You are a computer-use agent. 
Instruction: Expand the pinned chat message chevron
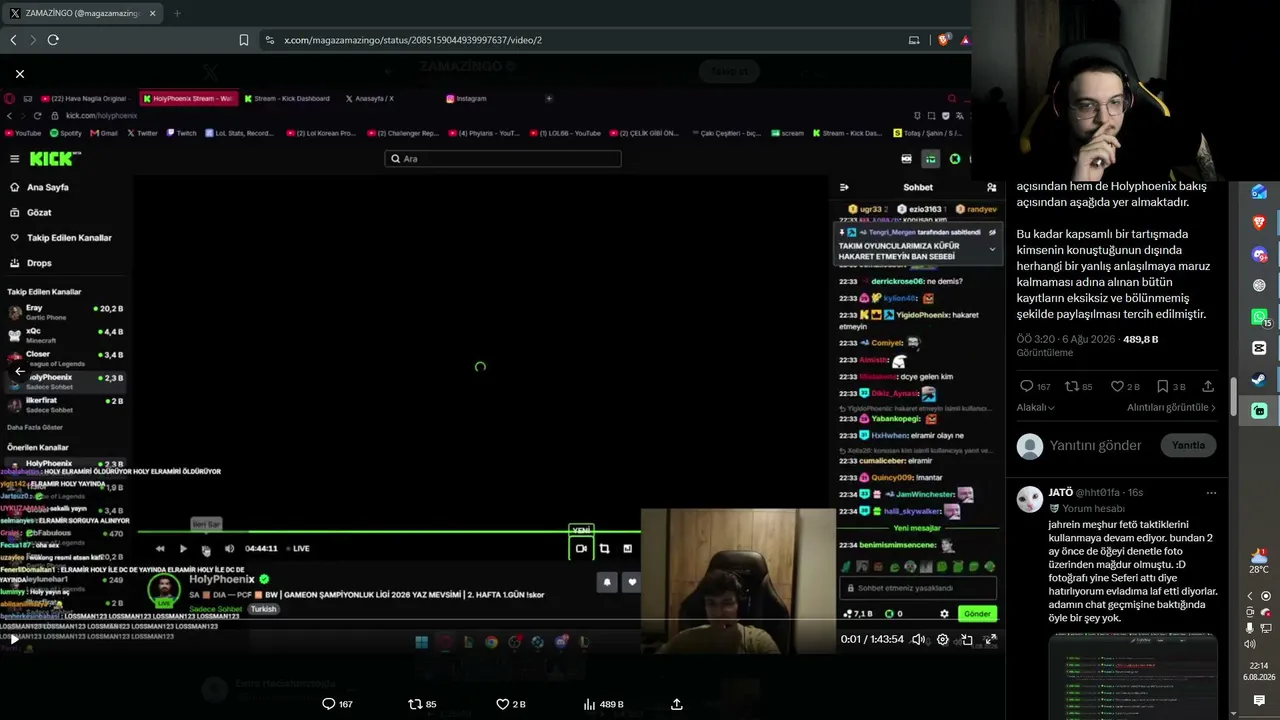pyautogui.click(x=992, y=249)
